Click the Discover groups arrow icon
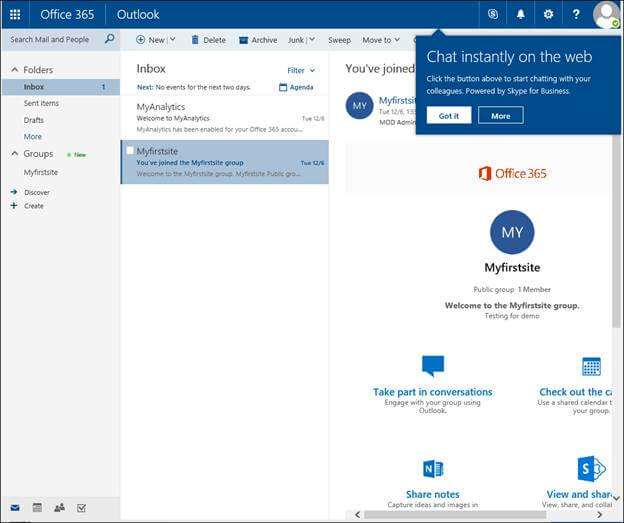624x523 pixels. [14, 192]
